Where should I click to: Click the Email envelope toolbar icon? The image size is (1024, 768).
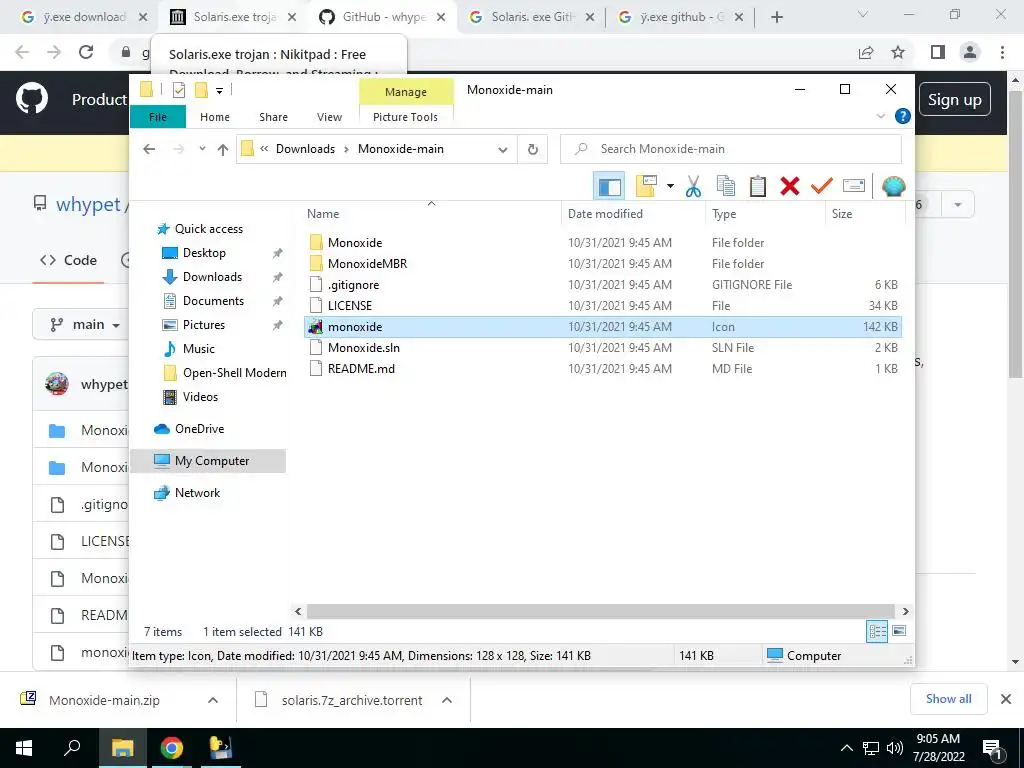[x=854, y=186]
